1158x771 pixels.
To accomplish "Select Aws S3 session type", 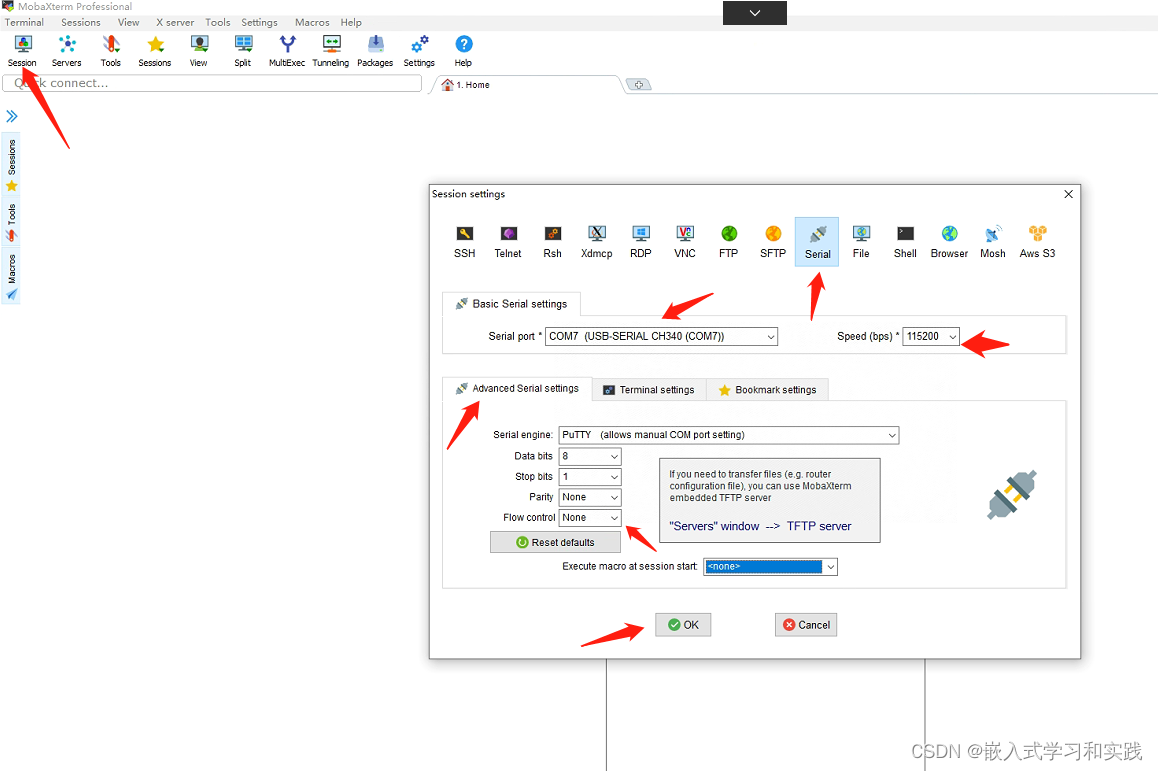I will [x=1038, y=241].
